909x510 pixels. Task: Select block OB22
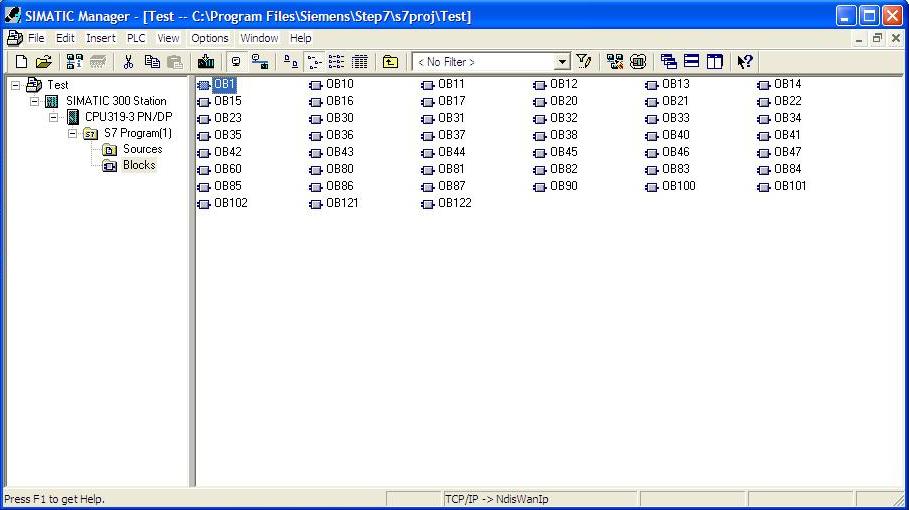(788, 101)
